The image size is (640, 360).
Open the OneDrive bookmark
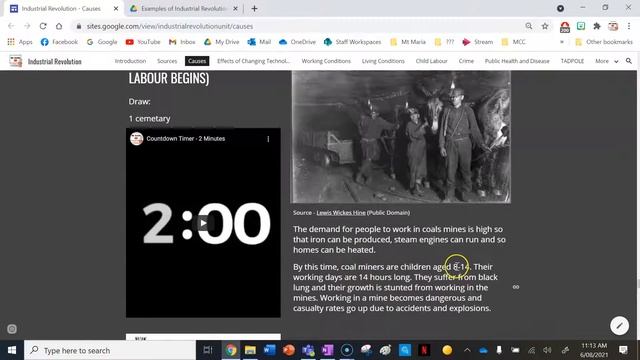(297, 42)
